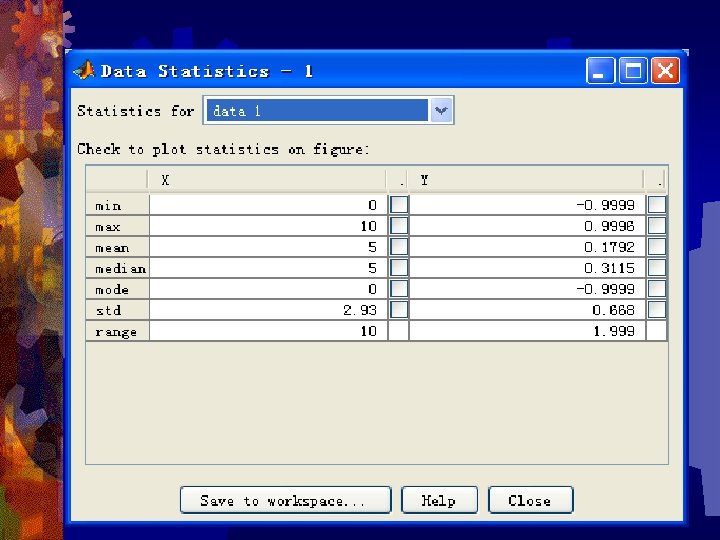Check the X mean plot checkbox
This screenshot has height=540, width=720.
(399, 247)
